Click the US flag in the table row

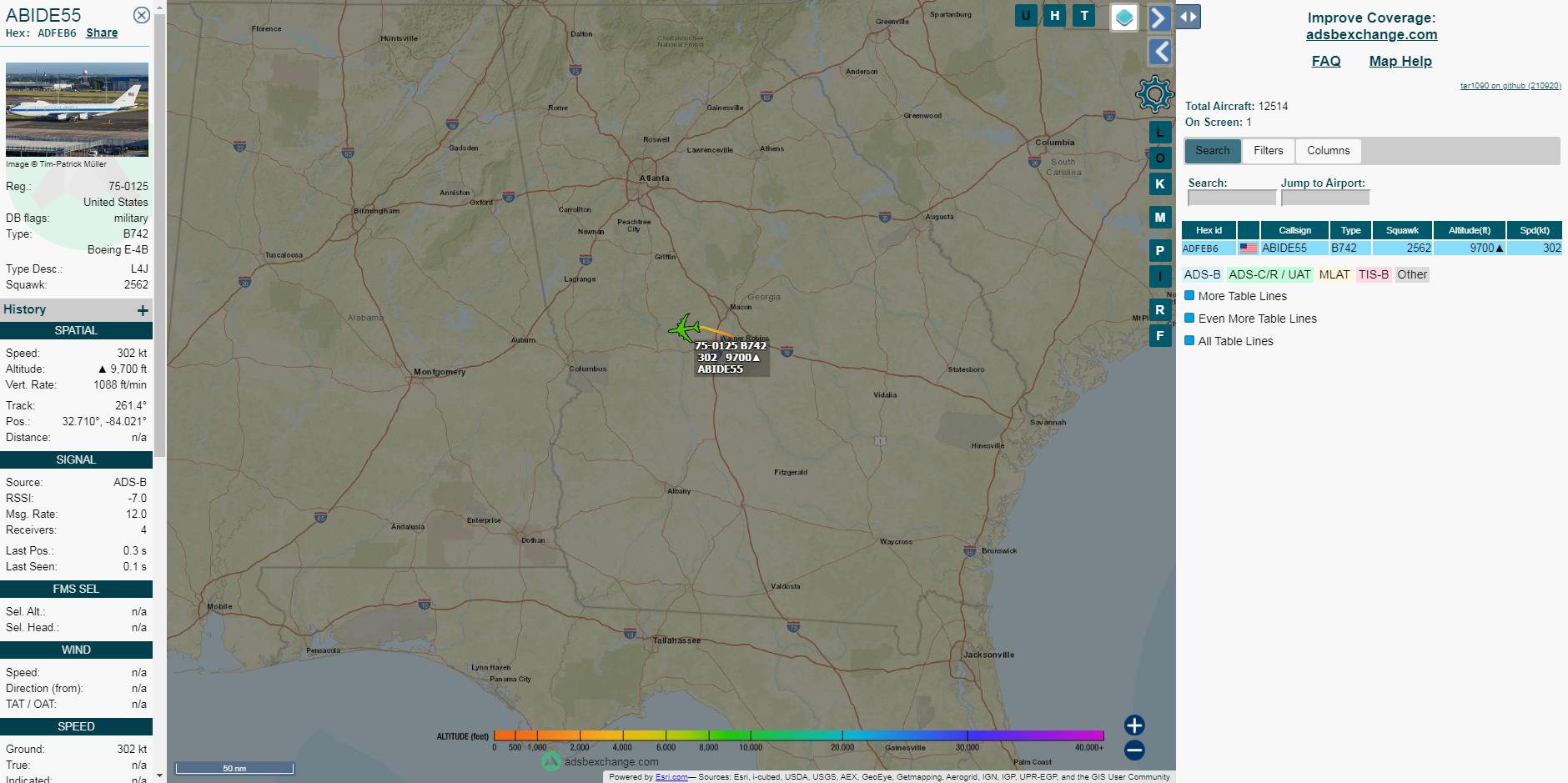1249,248
